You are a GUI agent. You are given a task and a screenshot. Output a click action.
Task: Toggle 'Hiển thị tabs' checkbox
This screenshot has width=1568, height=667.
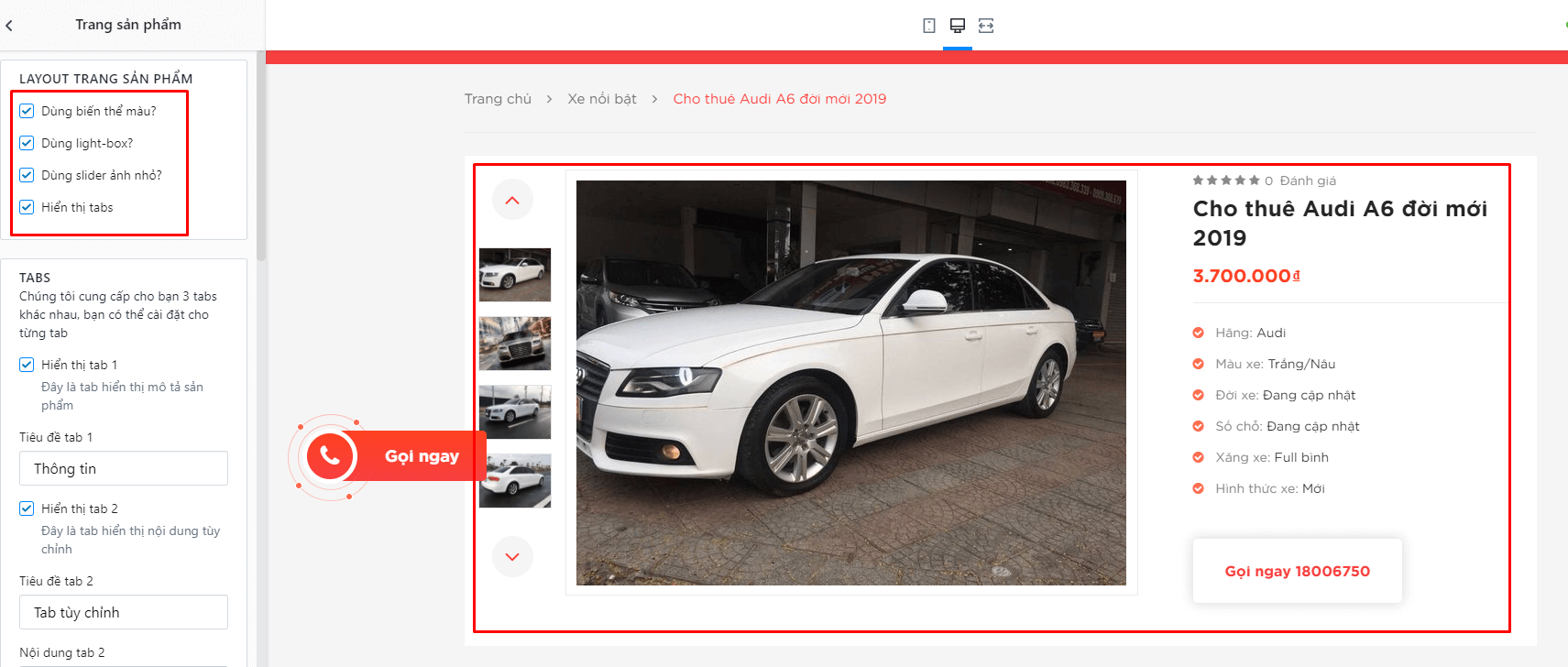[27, 207]
